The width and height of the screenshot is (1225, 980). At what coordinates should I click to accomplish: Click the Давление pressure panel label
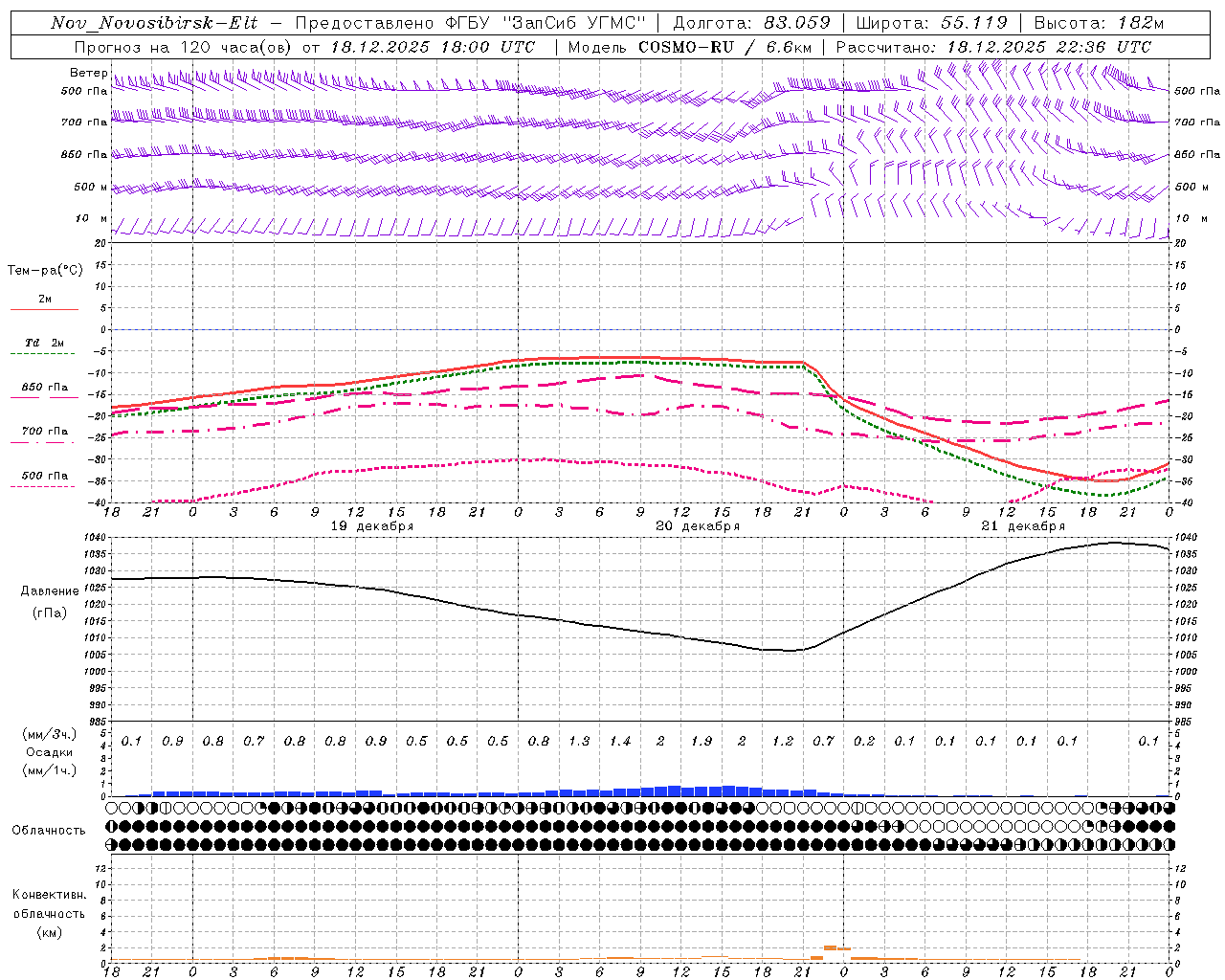(50, 591)
